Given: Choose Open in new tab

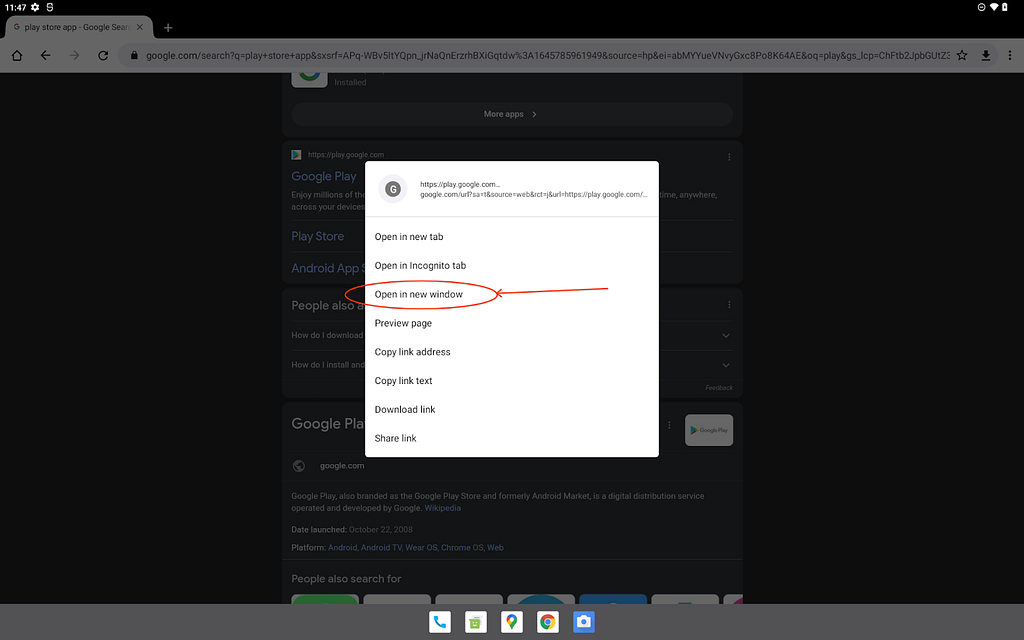Looking at the screenshot, I should [511, 237].
